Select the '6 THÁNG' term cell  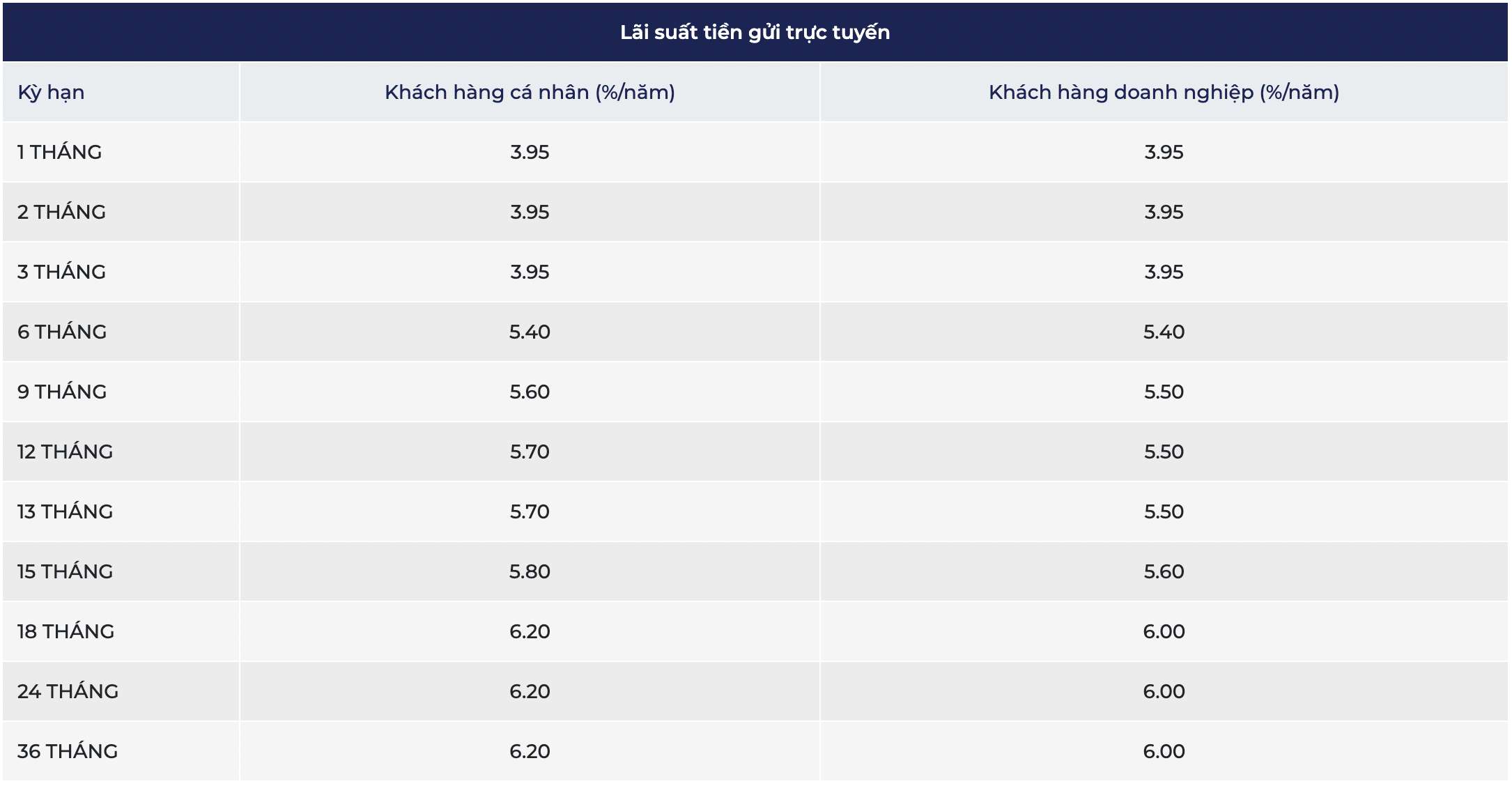62,332
